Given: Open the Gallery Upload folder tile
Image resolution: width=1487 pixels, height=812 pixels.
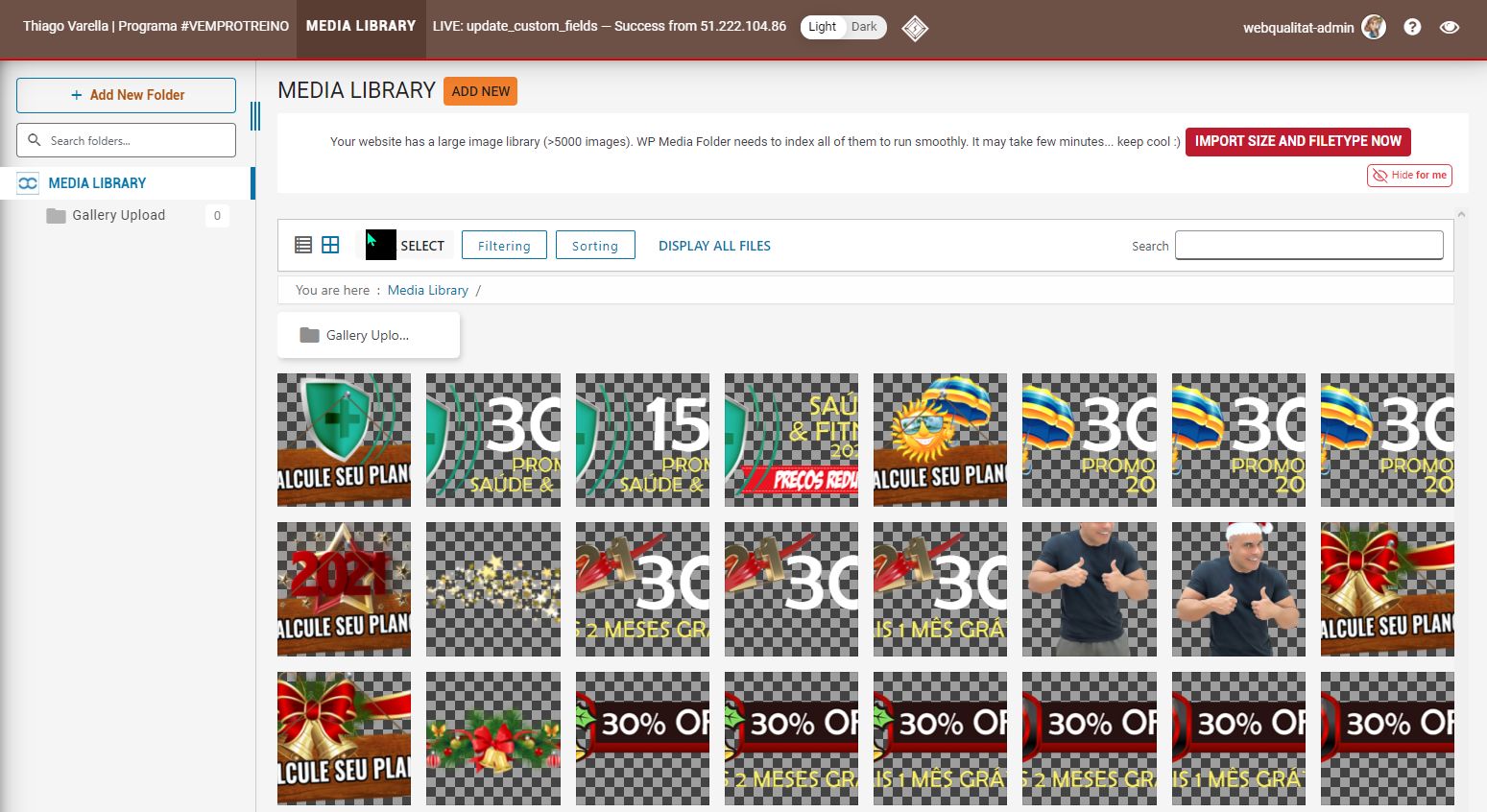Looking at the screenshot, I should click(x=369, y=335).
